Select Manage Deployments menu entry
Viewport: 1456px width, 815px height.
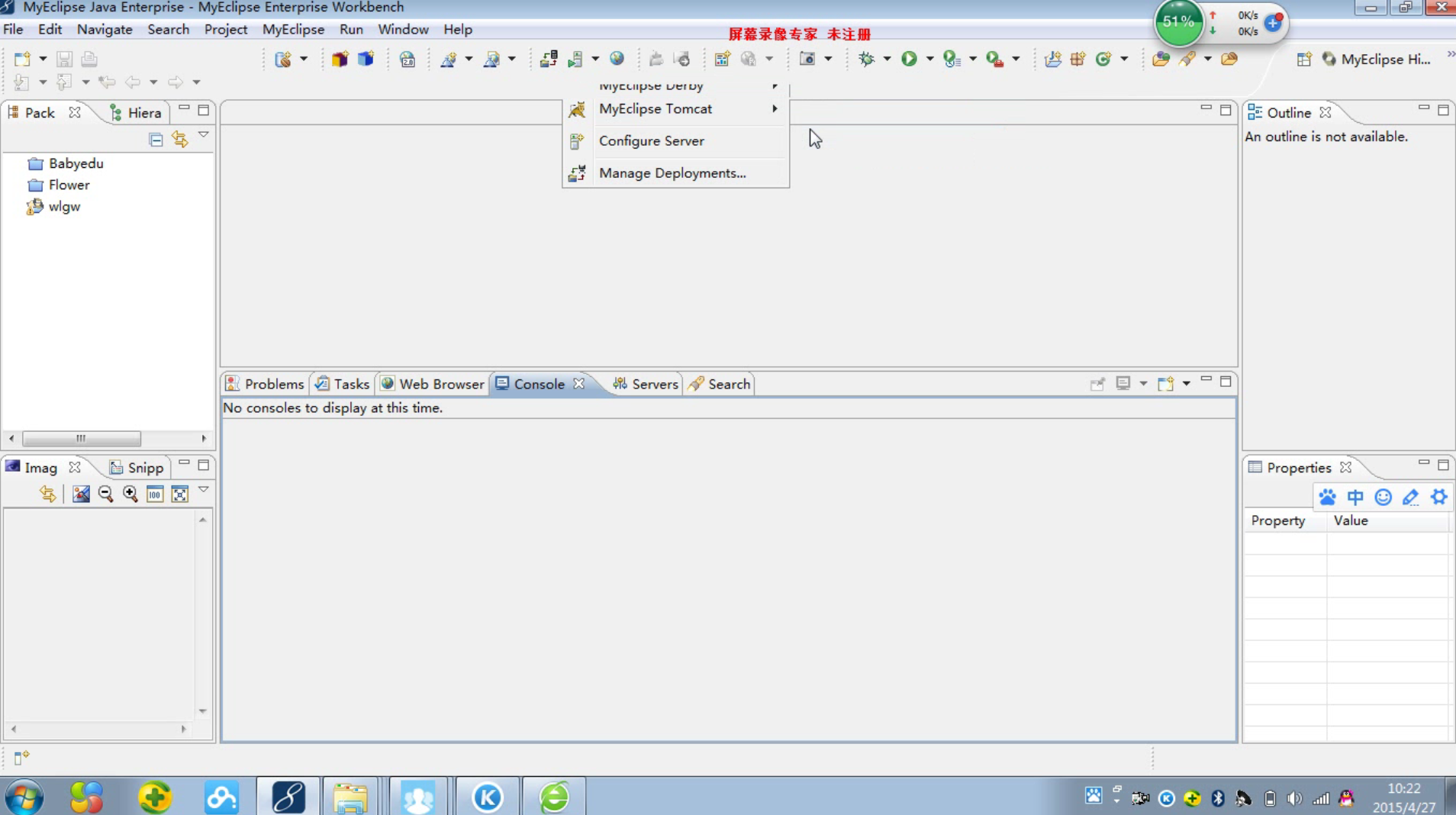[x=676, y=173]
